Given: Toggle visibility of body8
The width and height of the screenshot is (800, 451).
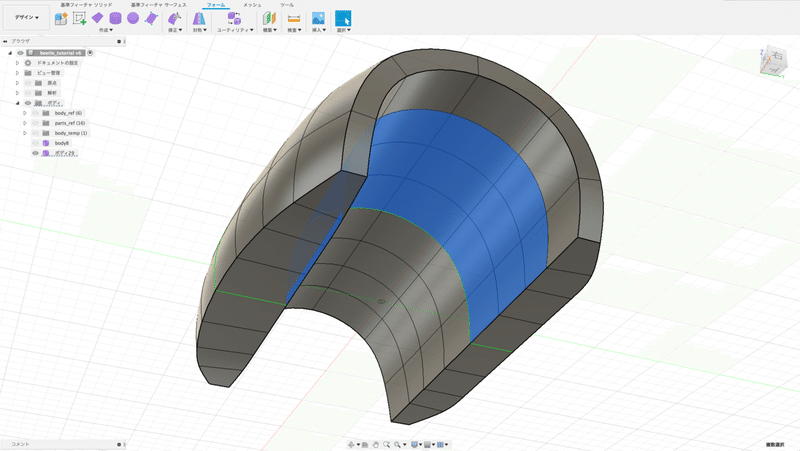Looking at the screenshot, I should click(35, 143).
